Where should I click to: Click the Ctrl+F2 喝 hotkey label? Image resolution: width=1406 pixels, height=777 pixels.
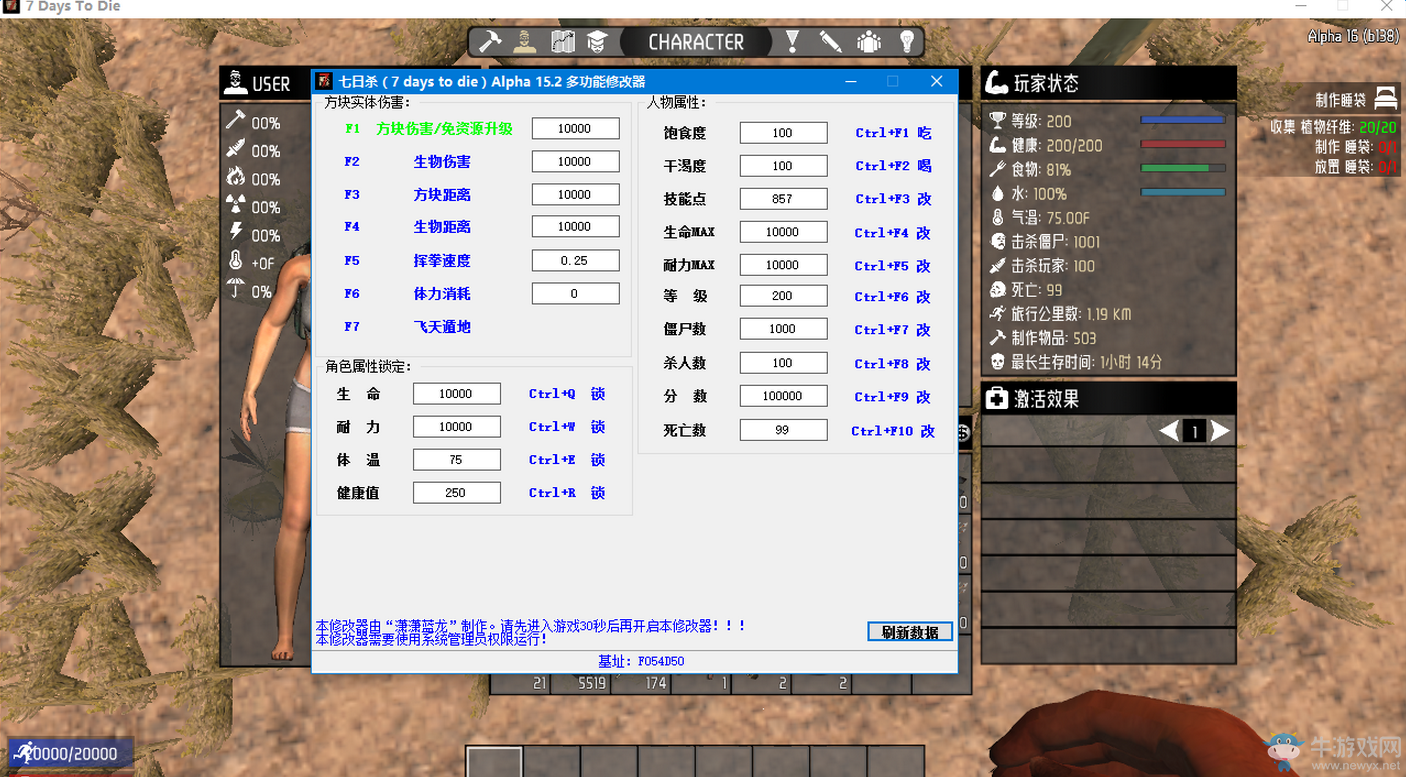[x=893, y=166]
